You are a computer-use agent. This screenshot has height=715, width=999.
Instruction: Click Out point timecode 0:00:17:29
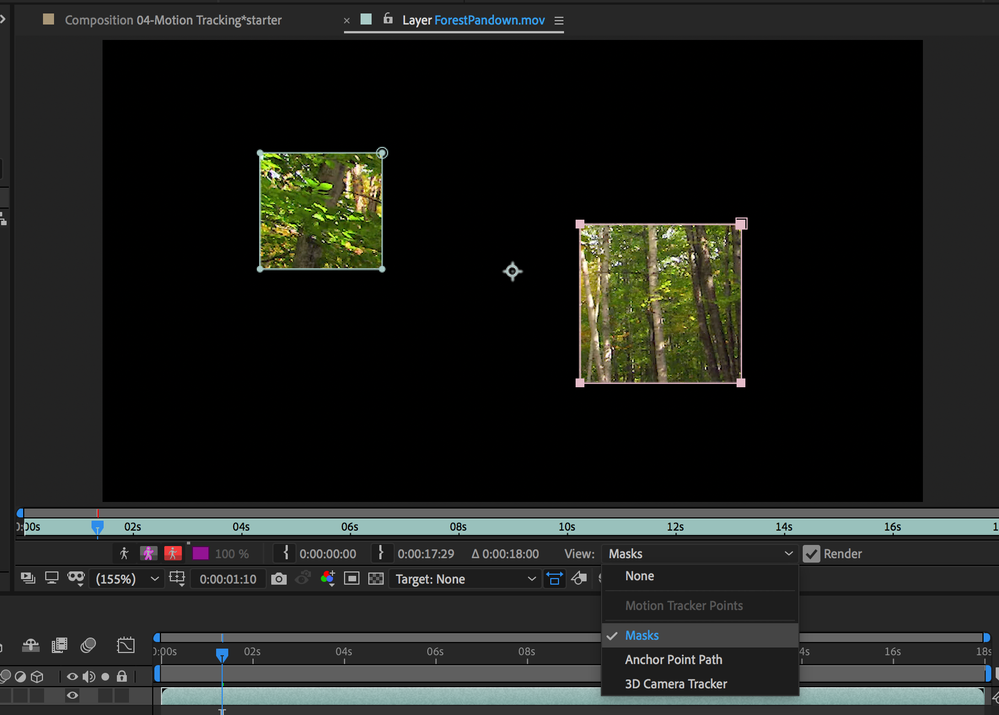click(x=426, y=554)
